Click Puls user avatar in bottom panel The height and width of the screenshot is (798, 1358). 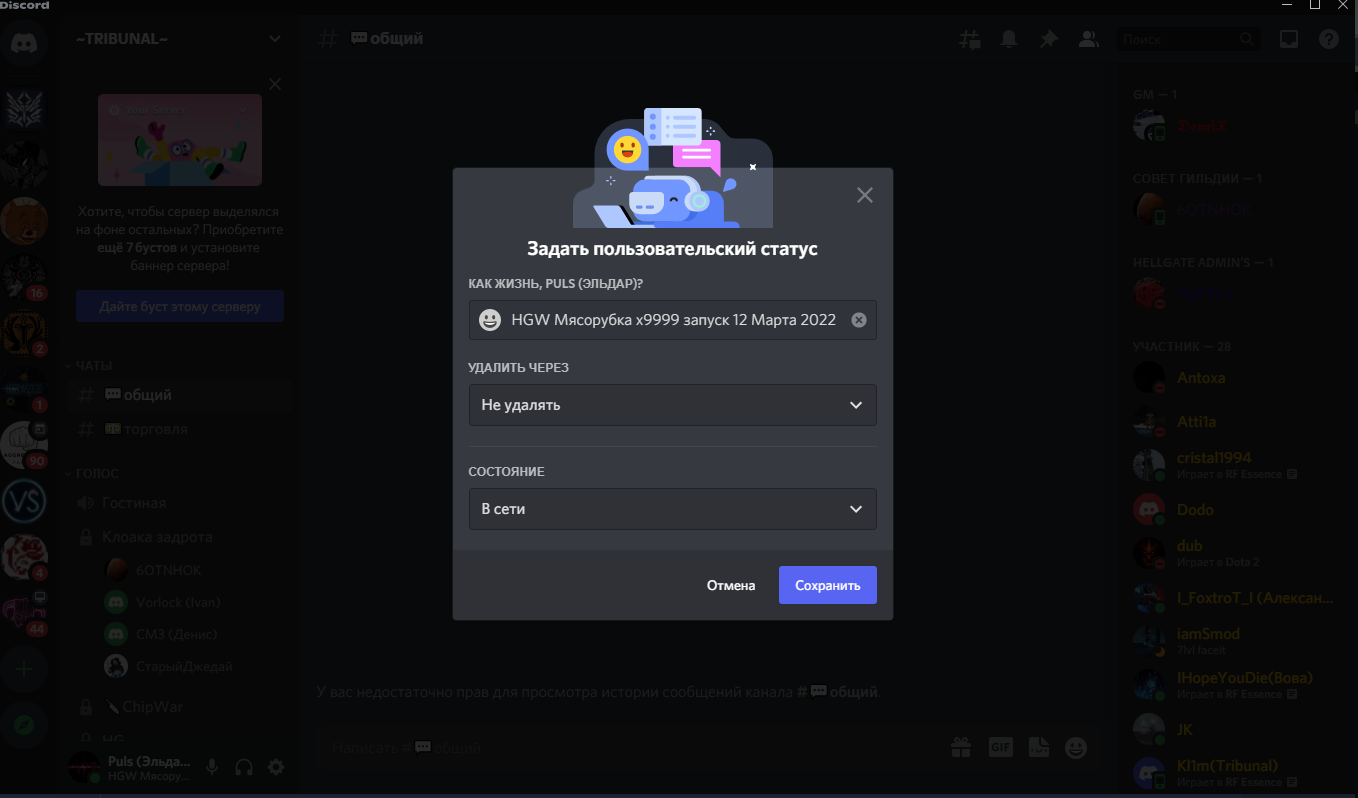coord(84,767)
